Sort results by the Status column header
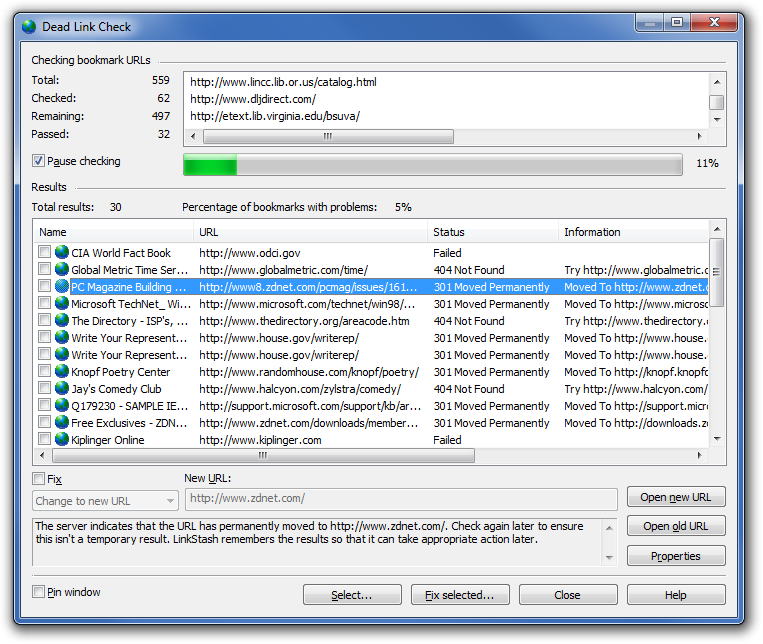The width and height of the screenshot is (763, 644). [x=491, y=232]
